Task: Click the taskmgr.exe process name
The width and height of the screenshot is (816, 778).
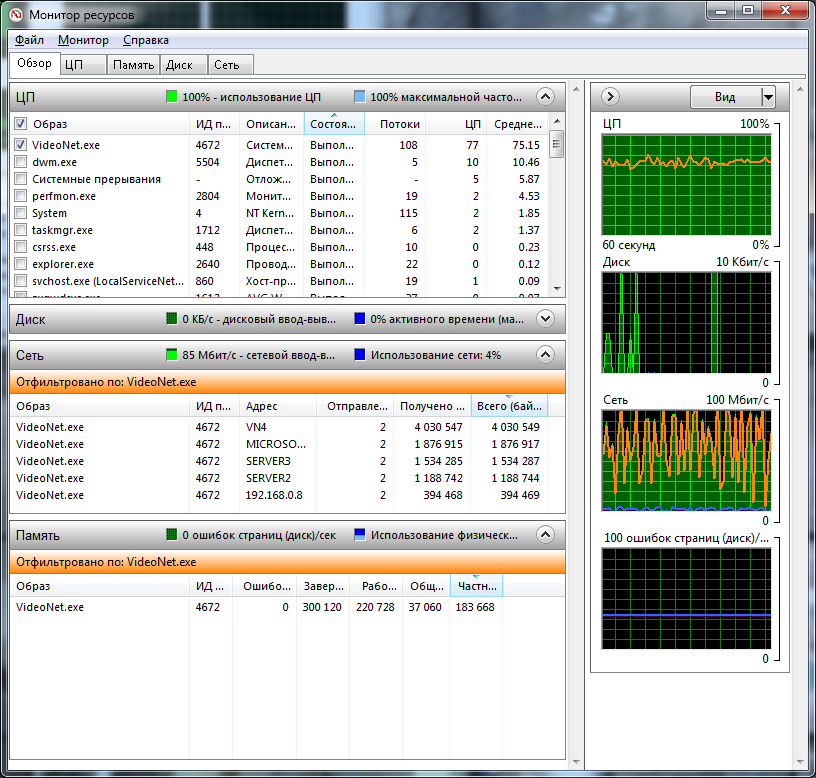Action: point(62,230)
